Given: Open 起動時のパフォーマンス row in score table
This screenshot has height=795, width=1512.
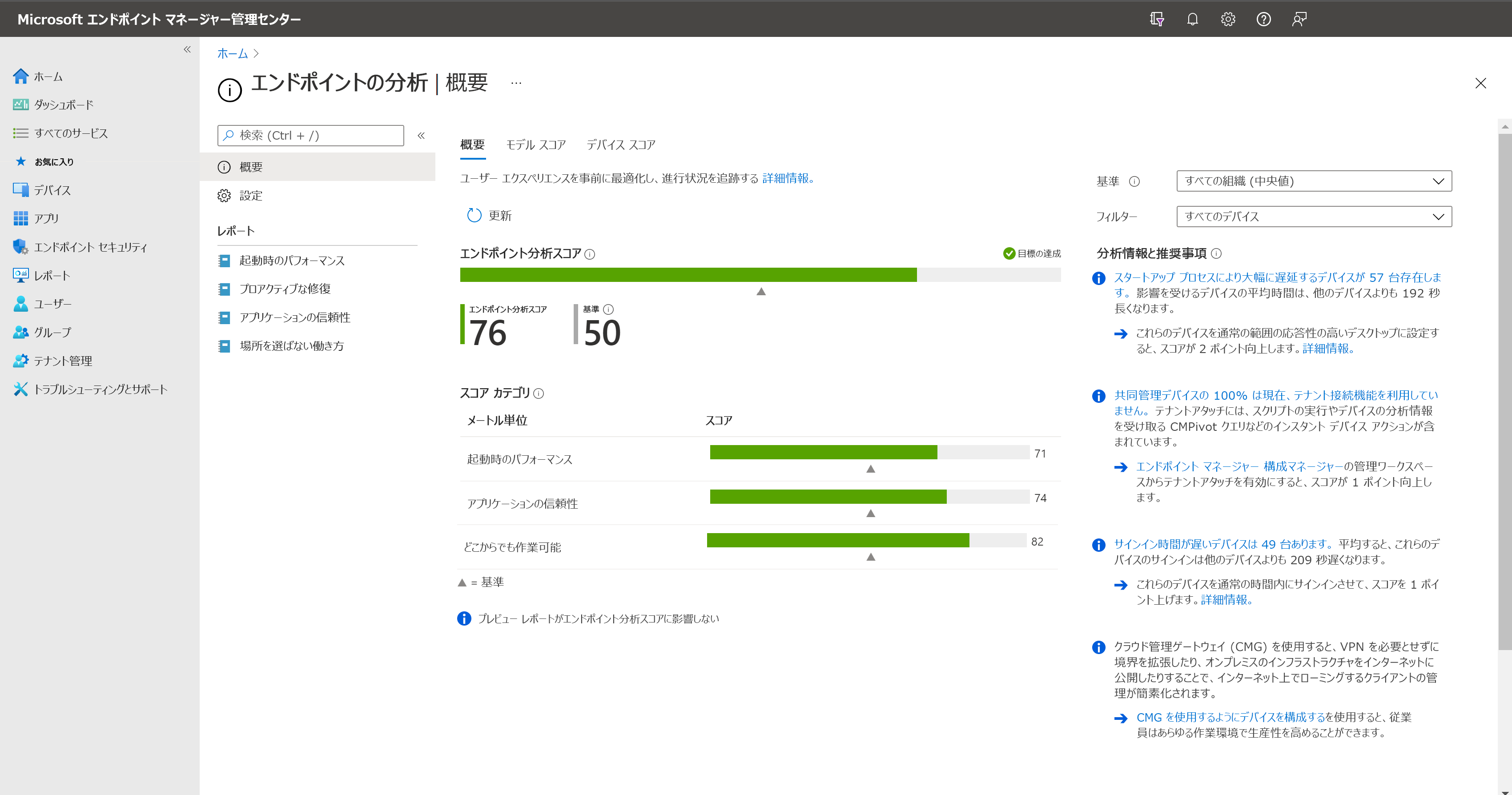Looking at the screenshot, I should click(760, 459).
